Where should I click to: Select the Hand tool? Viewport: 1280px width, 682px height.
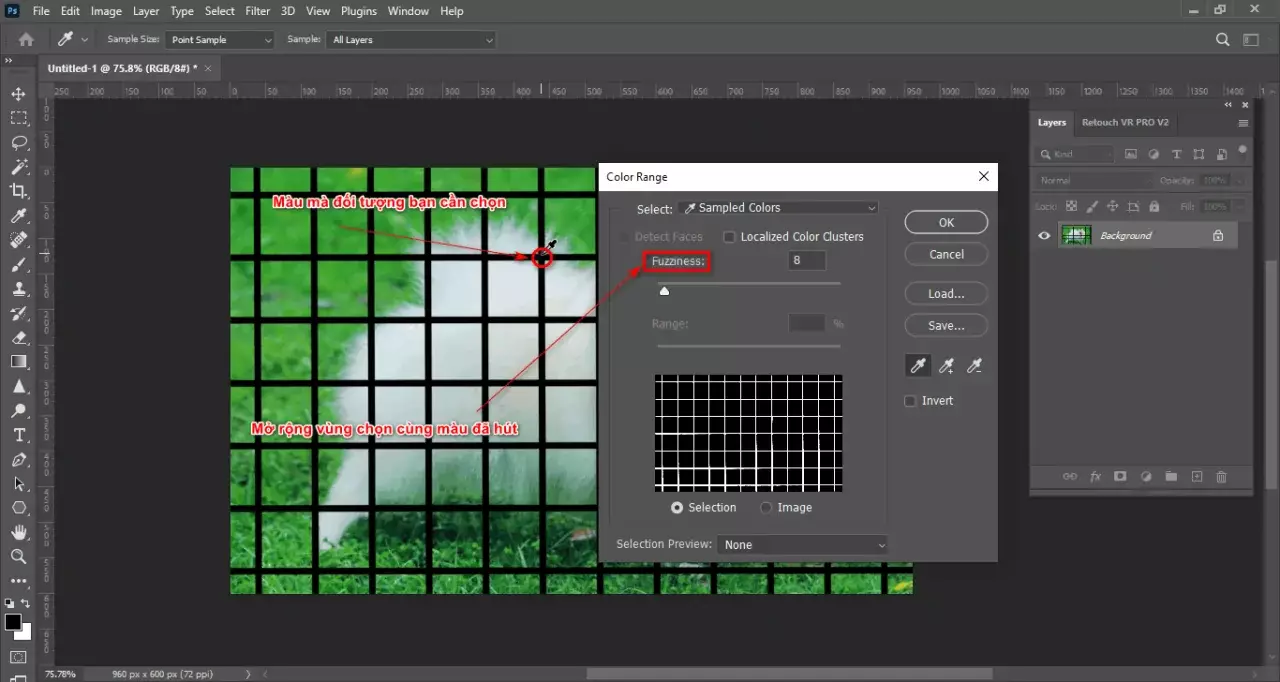click(x=20, y=532)
